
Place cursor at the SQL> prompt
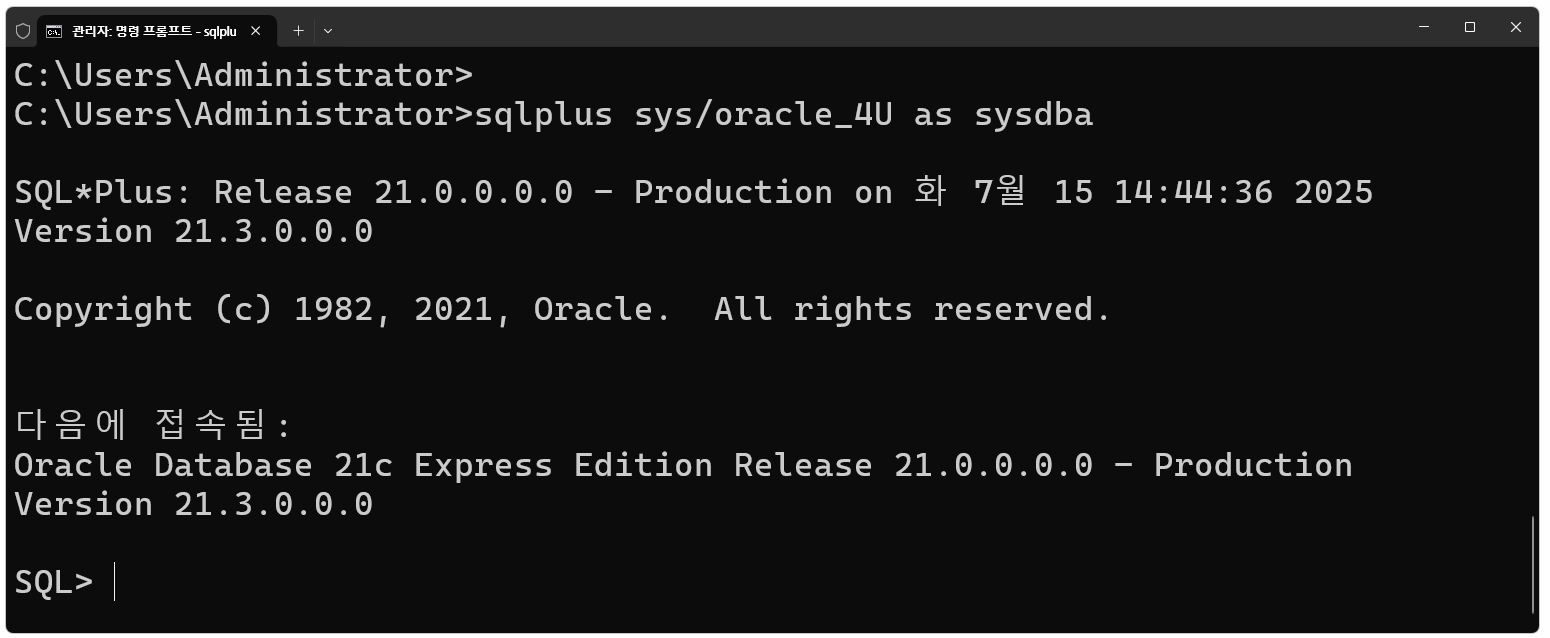115,582
